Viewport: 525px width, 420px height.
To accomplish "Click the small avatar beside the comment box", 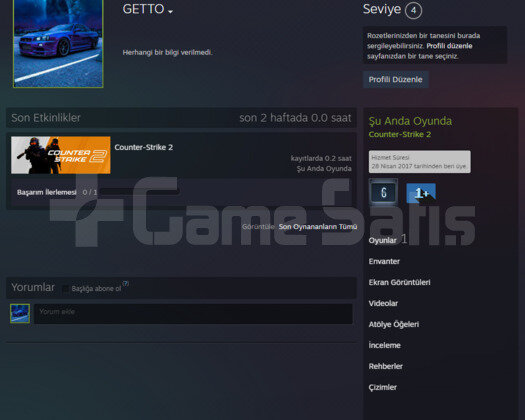I will tap(20, 313).
